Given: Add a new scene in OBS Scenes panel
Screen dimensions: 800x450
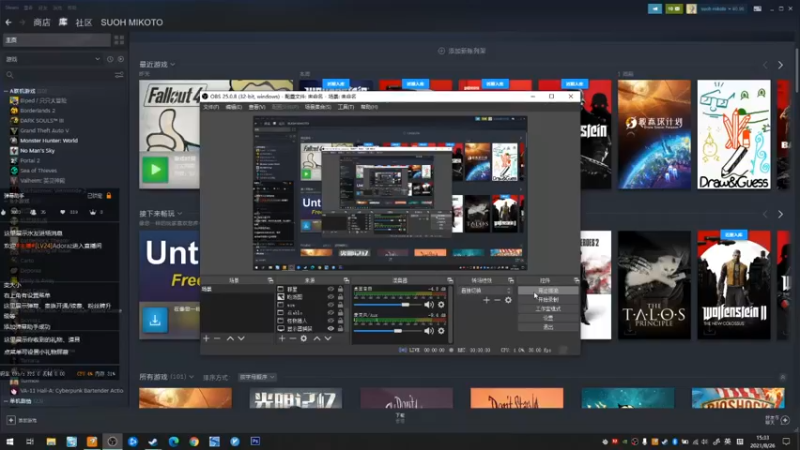Looking at the screenshot, I should [206, 338].
